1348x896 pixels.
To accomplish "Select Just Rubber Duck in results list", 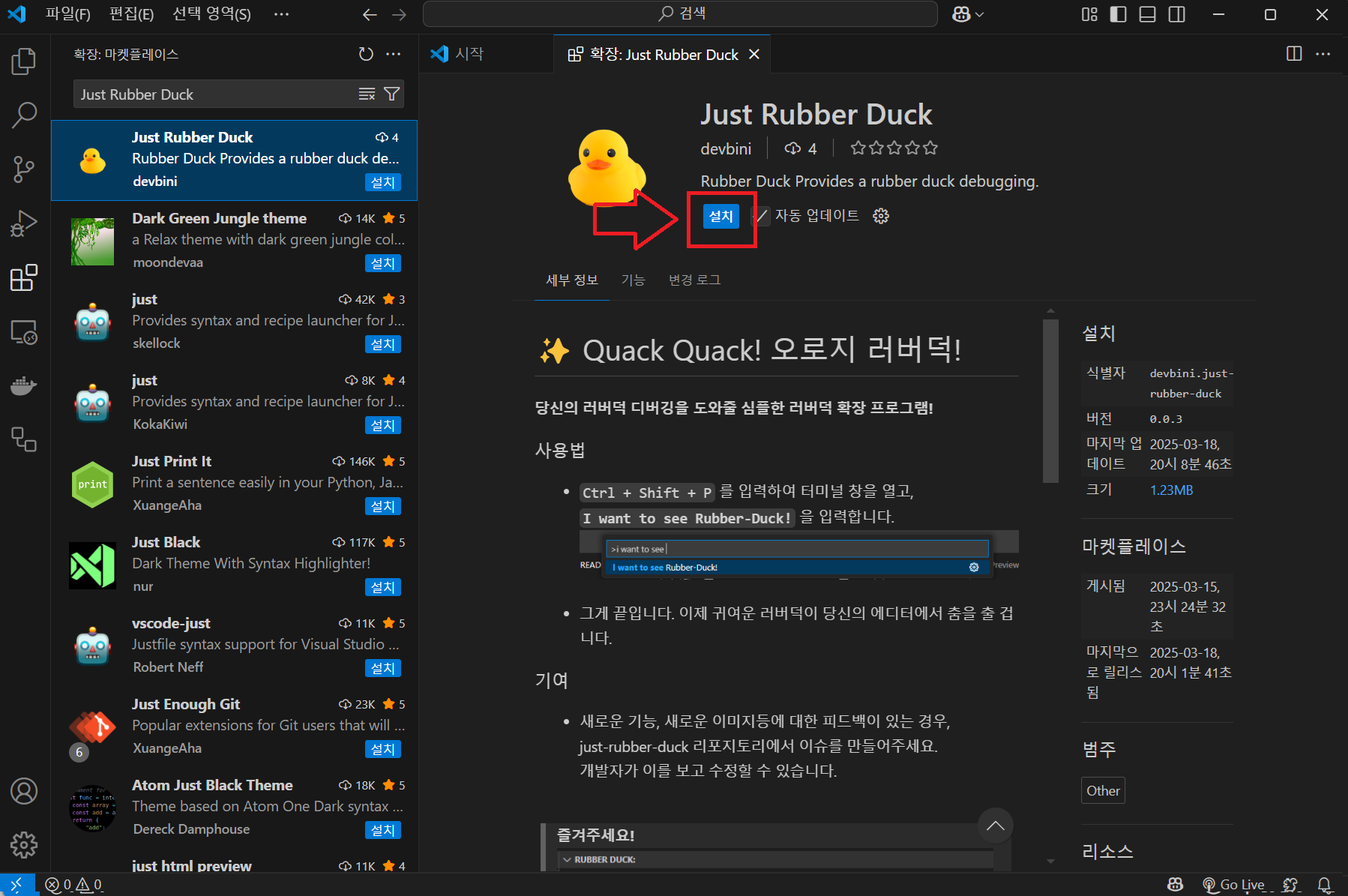I will pyautogui.click(x=234, y=160).
